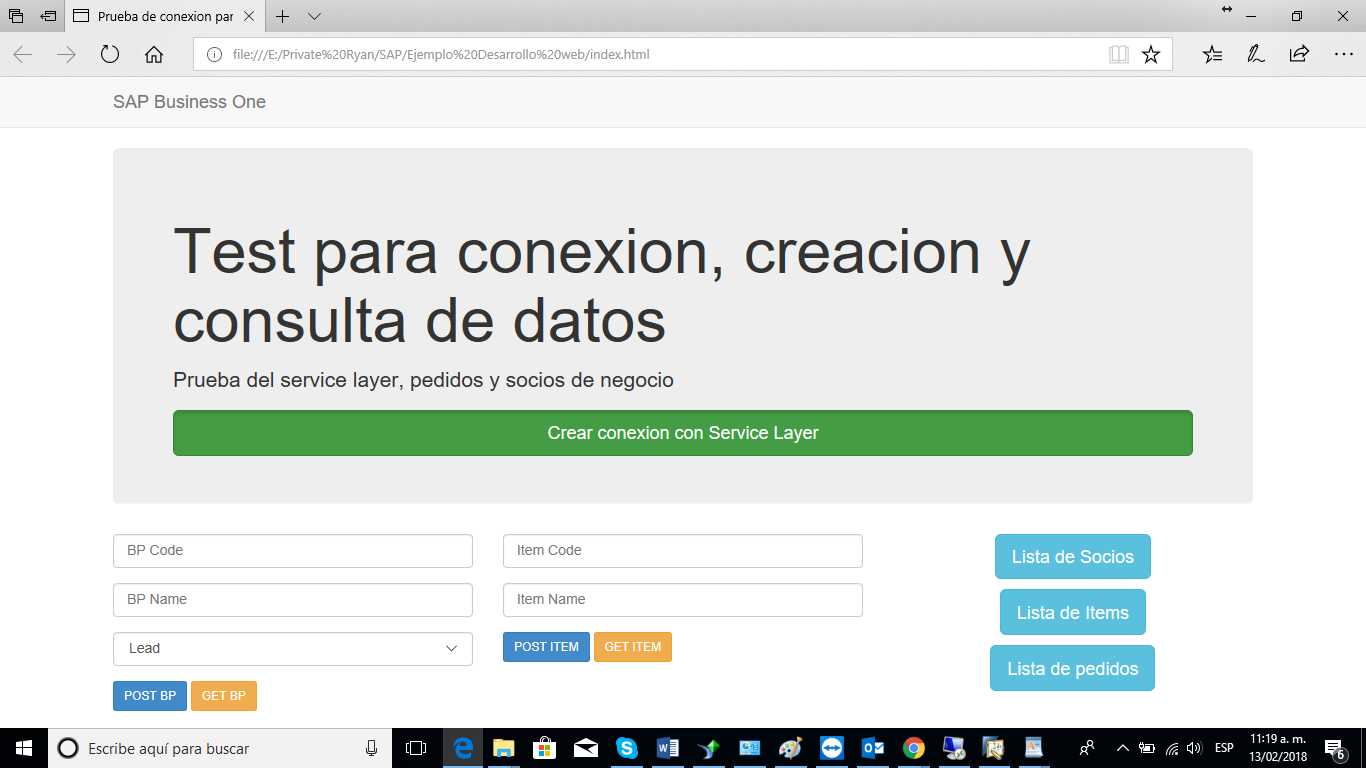Viewport: 1366px width, 768px height.
Task: Open Lista de Items
Action: click(x=1073, y=613)
